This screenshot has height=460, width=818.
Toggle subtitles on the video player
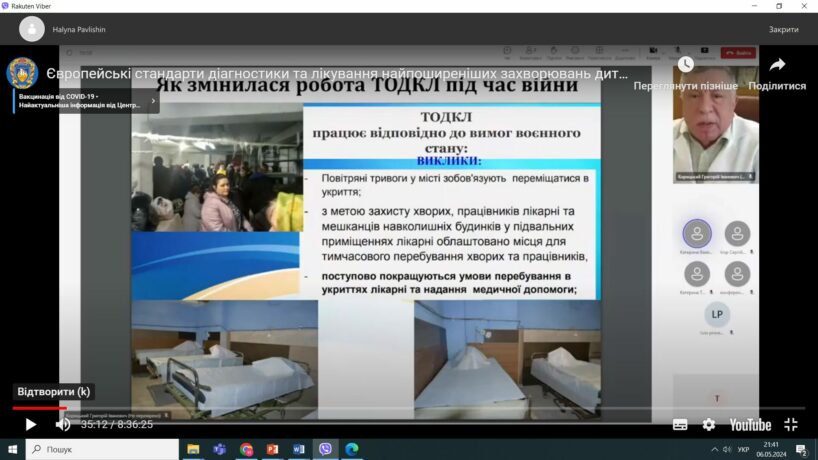[680, 424]
